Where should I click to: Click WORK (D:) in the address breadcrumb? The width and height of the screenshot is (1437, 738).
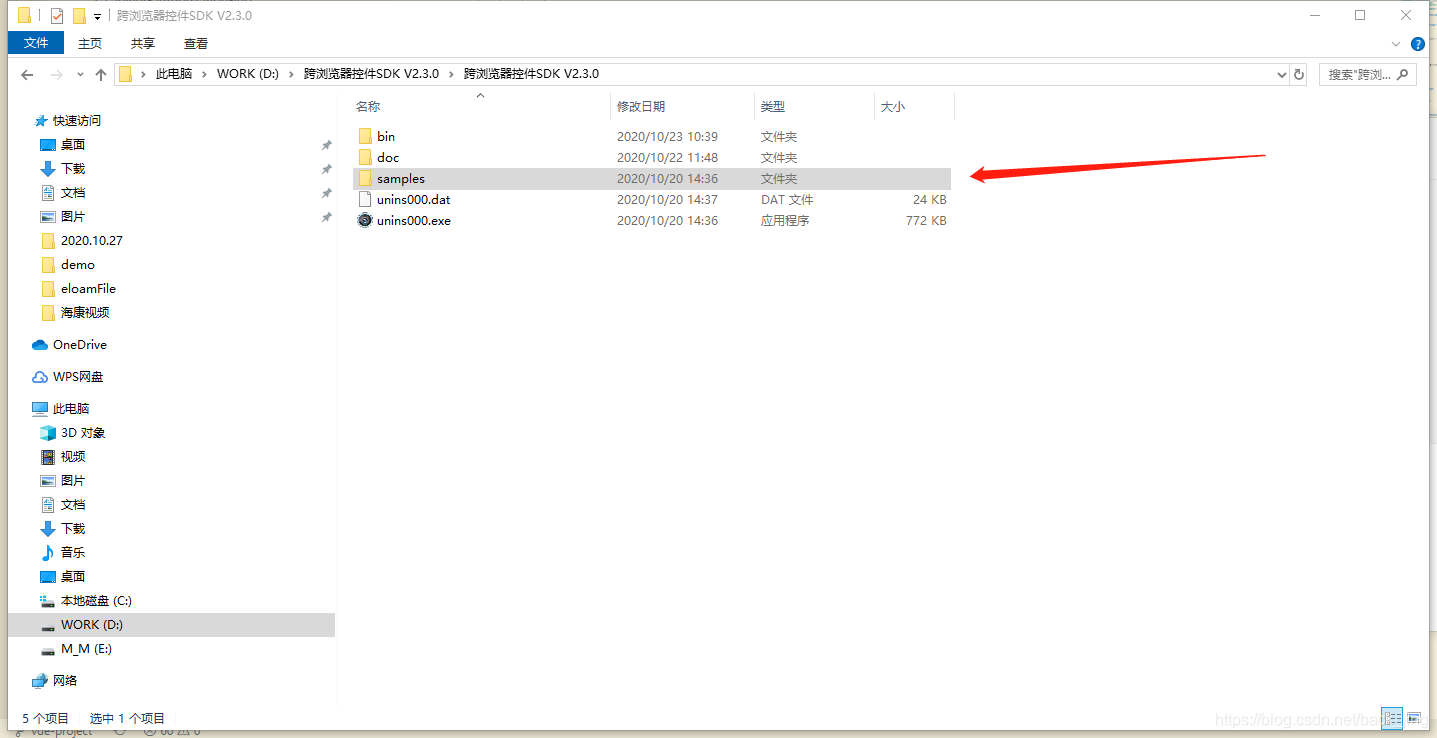point(247,74)
